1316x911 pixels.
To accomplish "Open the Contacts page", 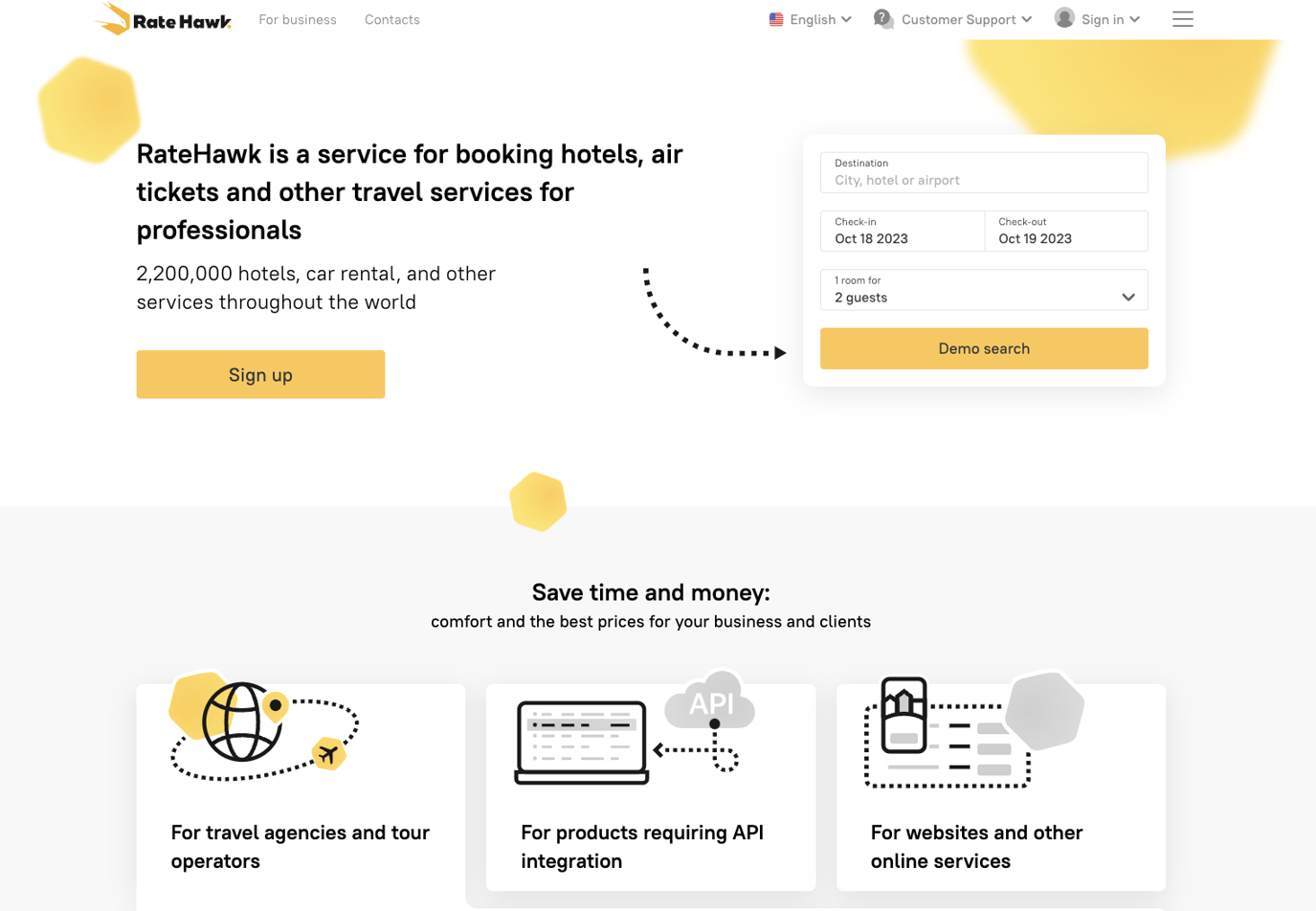I will pos(392,19).
